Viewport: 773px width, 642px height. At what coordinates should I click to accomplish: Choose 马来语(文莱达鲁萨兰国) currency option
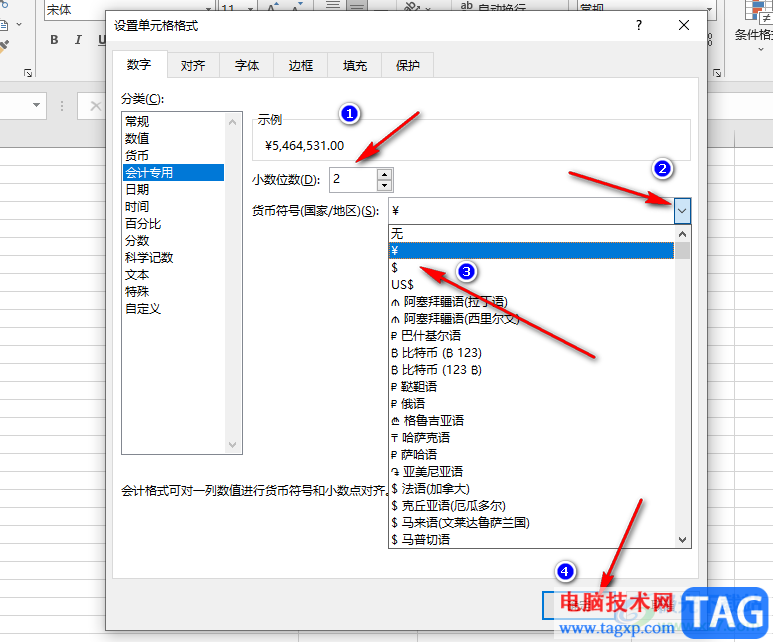click(x=531, y=523)
